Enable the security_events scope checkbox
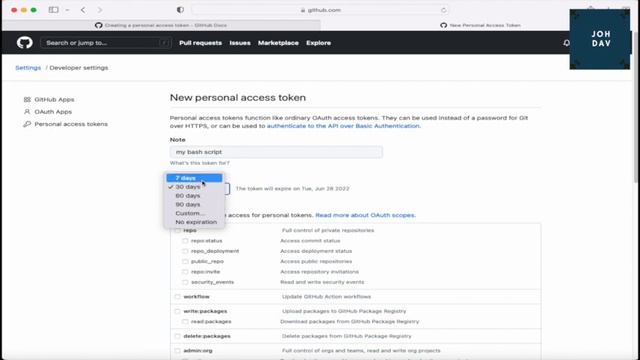 (185, 282)
